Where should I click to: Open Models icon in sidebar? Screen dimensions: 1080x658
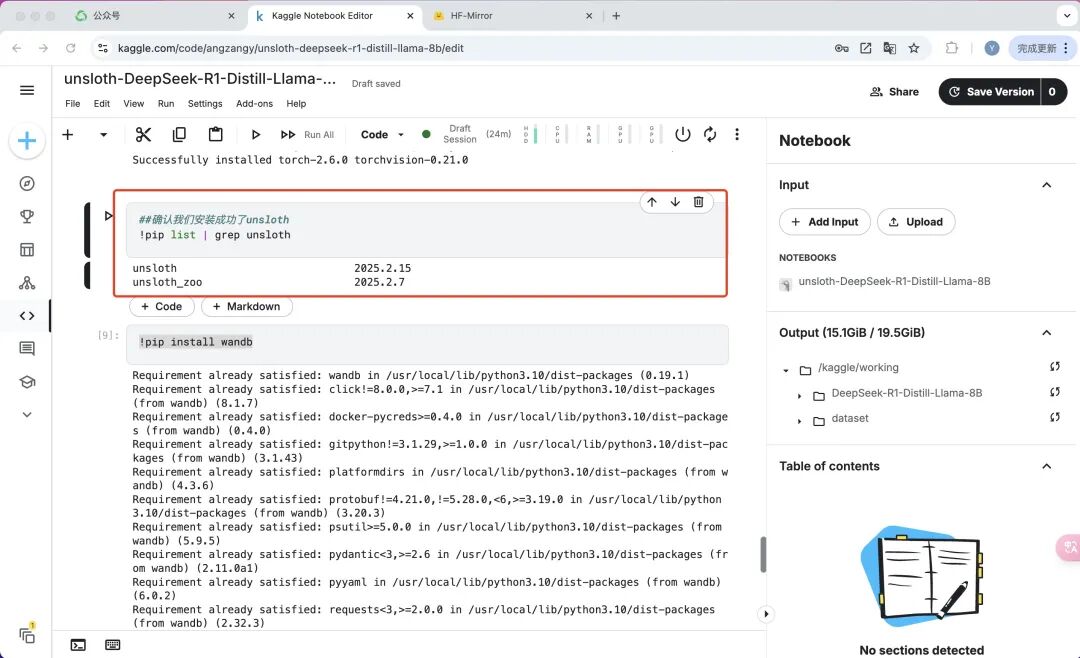pos(27,282)
